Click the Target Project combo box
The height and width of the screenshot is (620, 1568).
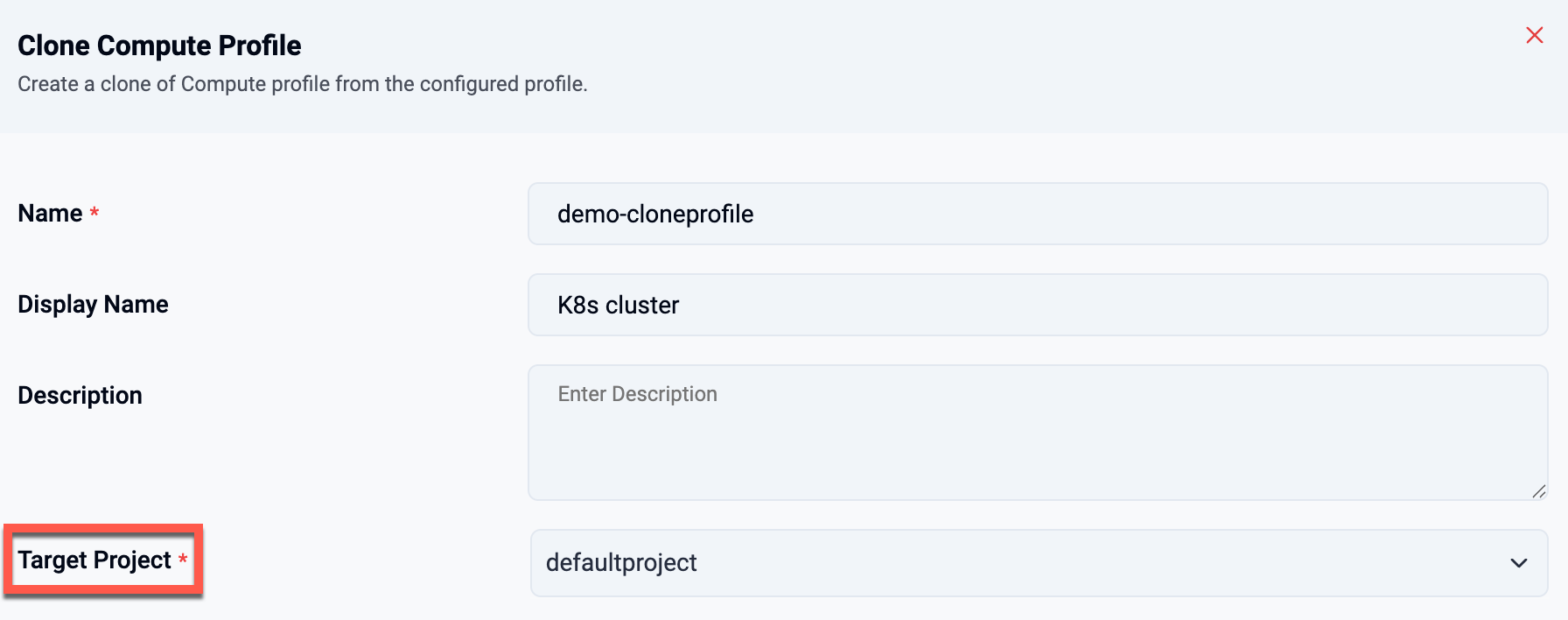pos(1039,563)
